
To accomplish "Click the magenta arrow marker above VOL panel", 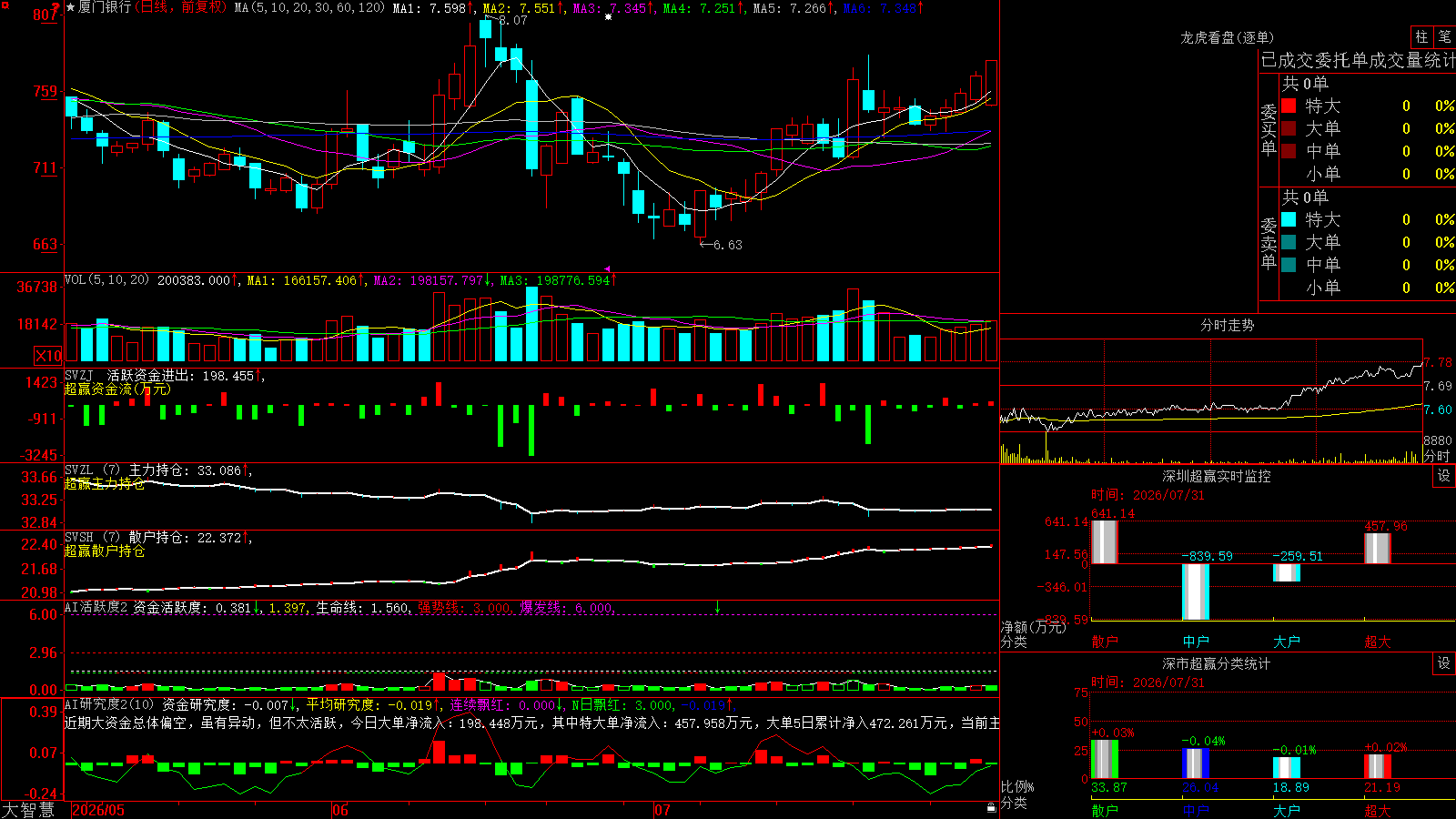I will [607, 269].
